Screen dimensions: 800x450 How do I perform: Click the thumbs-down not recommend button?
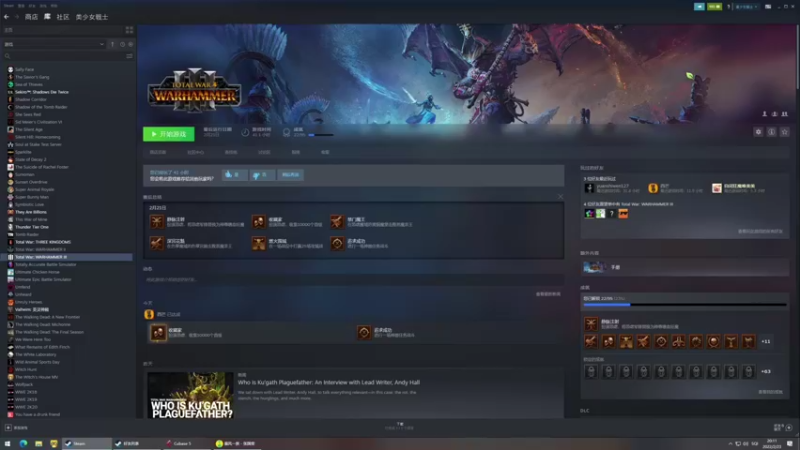[x=261, y=174]
